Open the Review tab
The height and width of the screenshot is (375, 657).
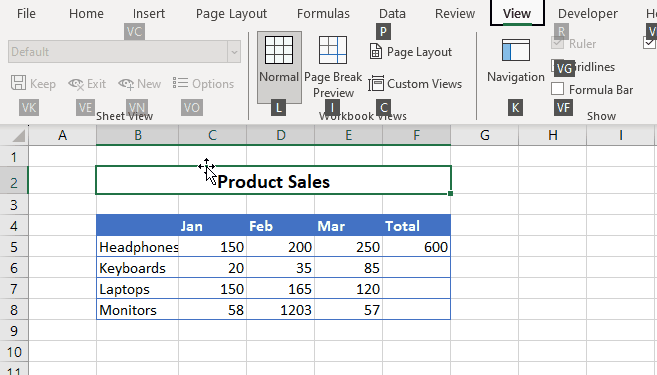pyautogui.click(x=455, y=13)
